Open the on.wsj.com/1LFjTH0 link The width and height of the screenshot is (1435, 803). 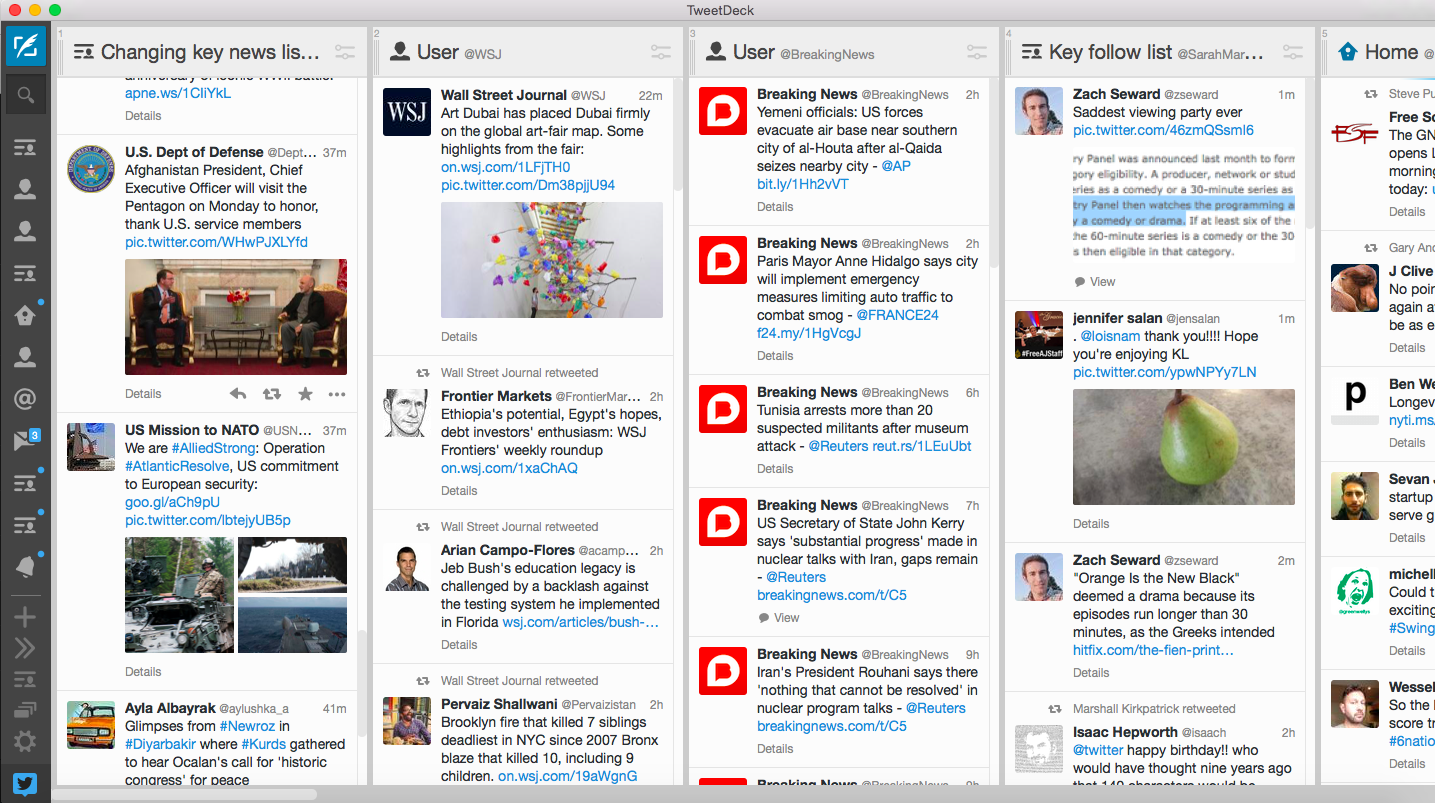[505, 167]
